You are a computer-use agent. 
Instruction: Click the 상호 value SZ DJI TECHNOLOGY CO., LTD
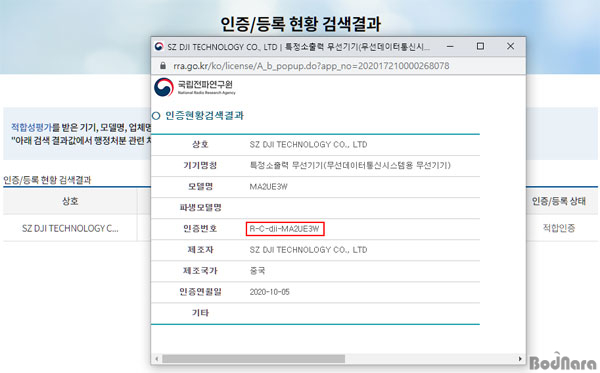308,145
